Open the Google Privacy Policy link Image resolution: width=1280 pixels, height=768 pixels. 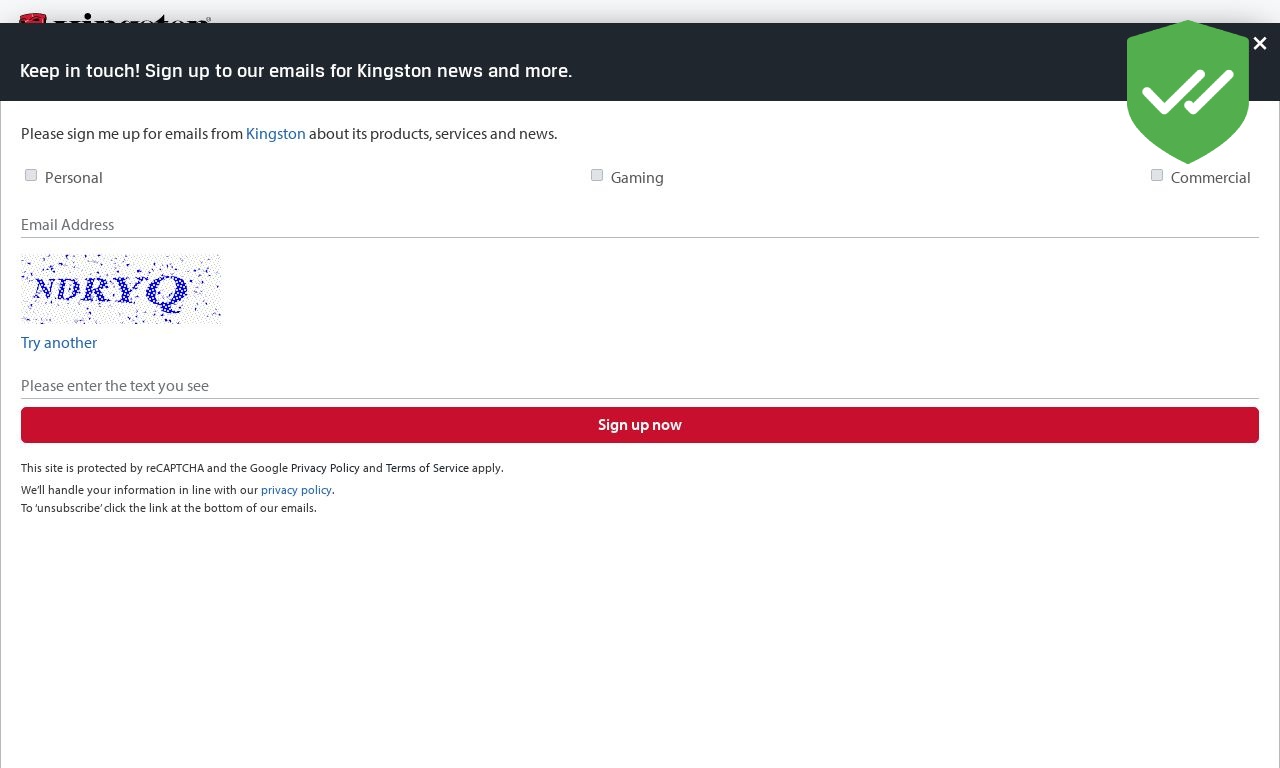(325, 468)
